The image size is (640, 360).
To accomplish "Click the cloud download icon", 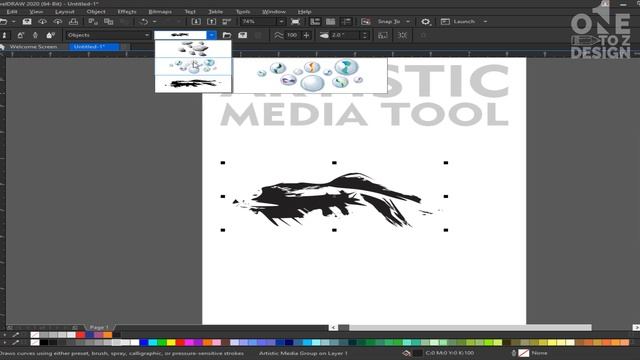I will tap(42, 21).
